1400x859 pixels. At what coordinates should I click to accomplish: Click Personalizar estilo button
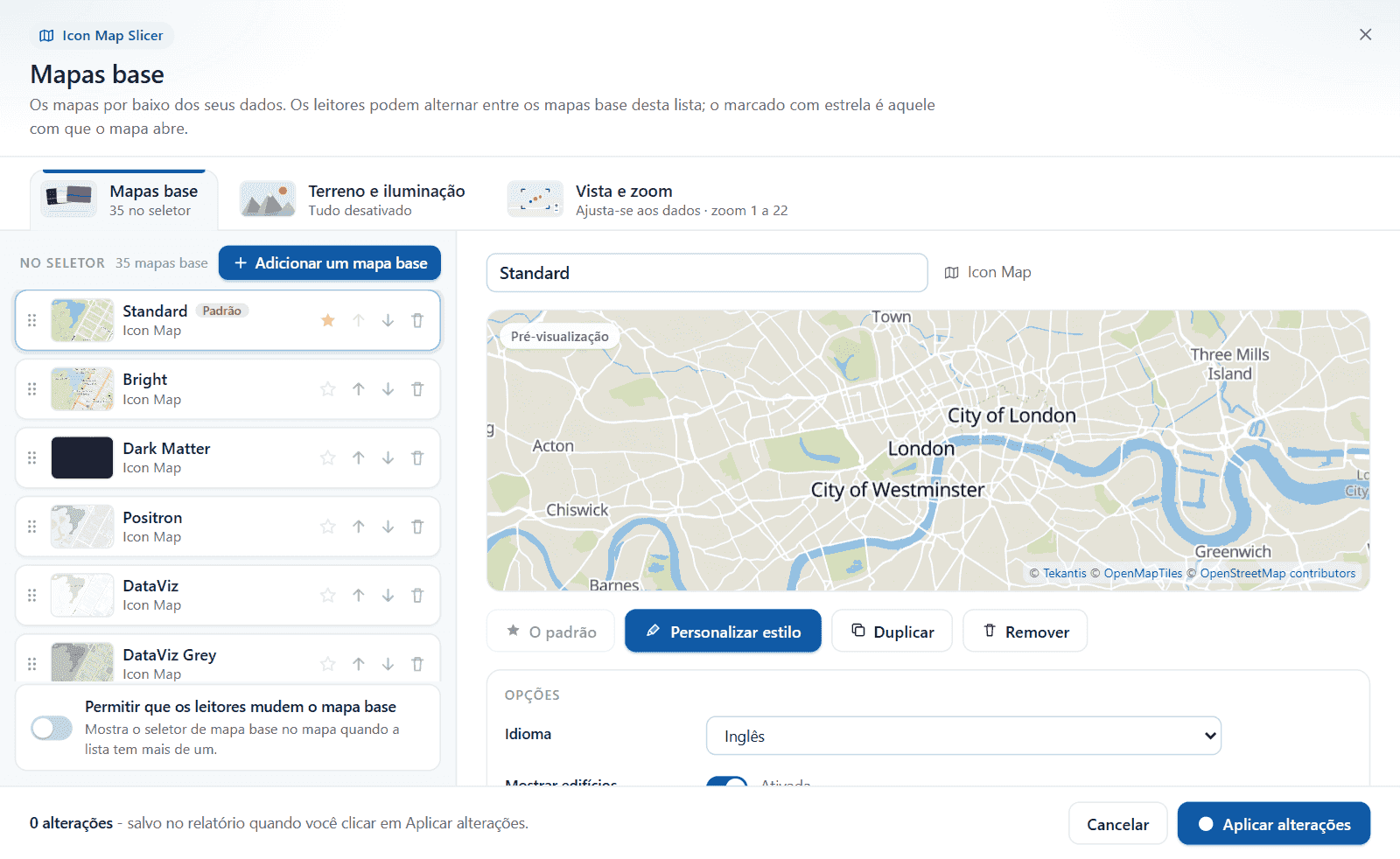tap(724, 631)
